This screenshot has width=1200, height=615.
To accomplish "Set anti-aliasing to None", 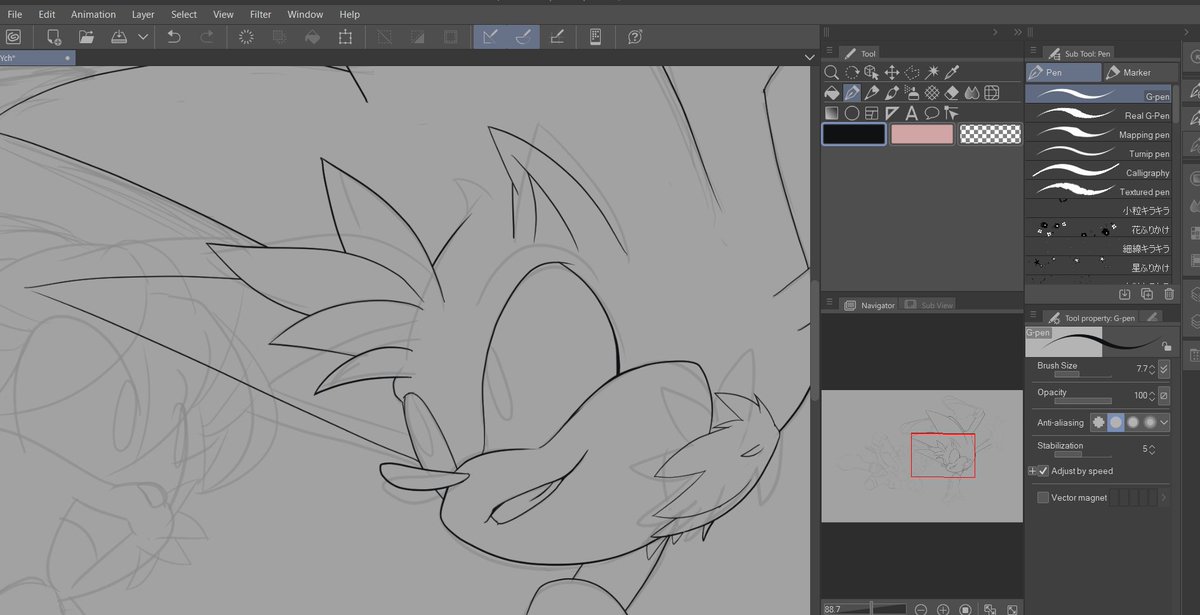I will coord(1099,423).
